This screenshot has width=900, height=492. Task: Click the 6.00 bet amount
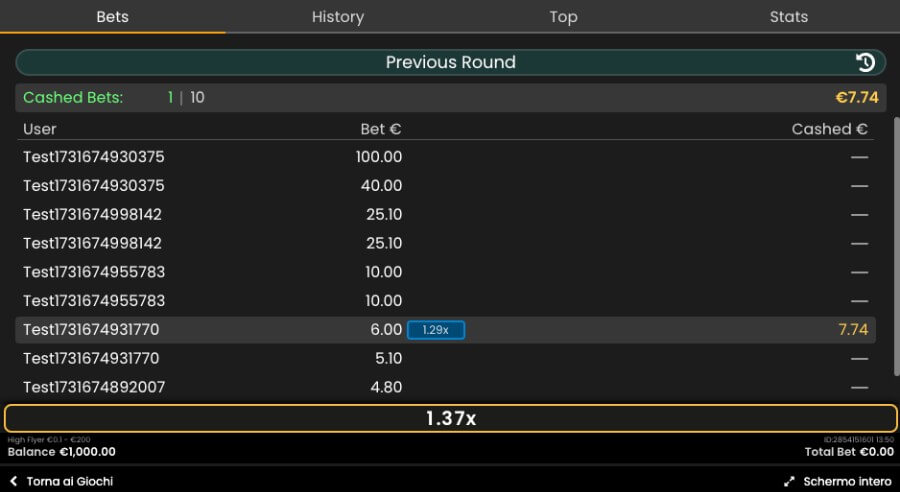[x=386, y=330]
